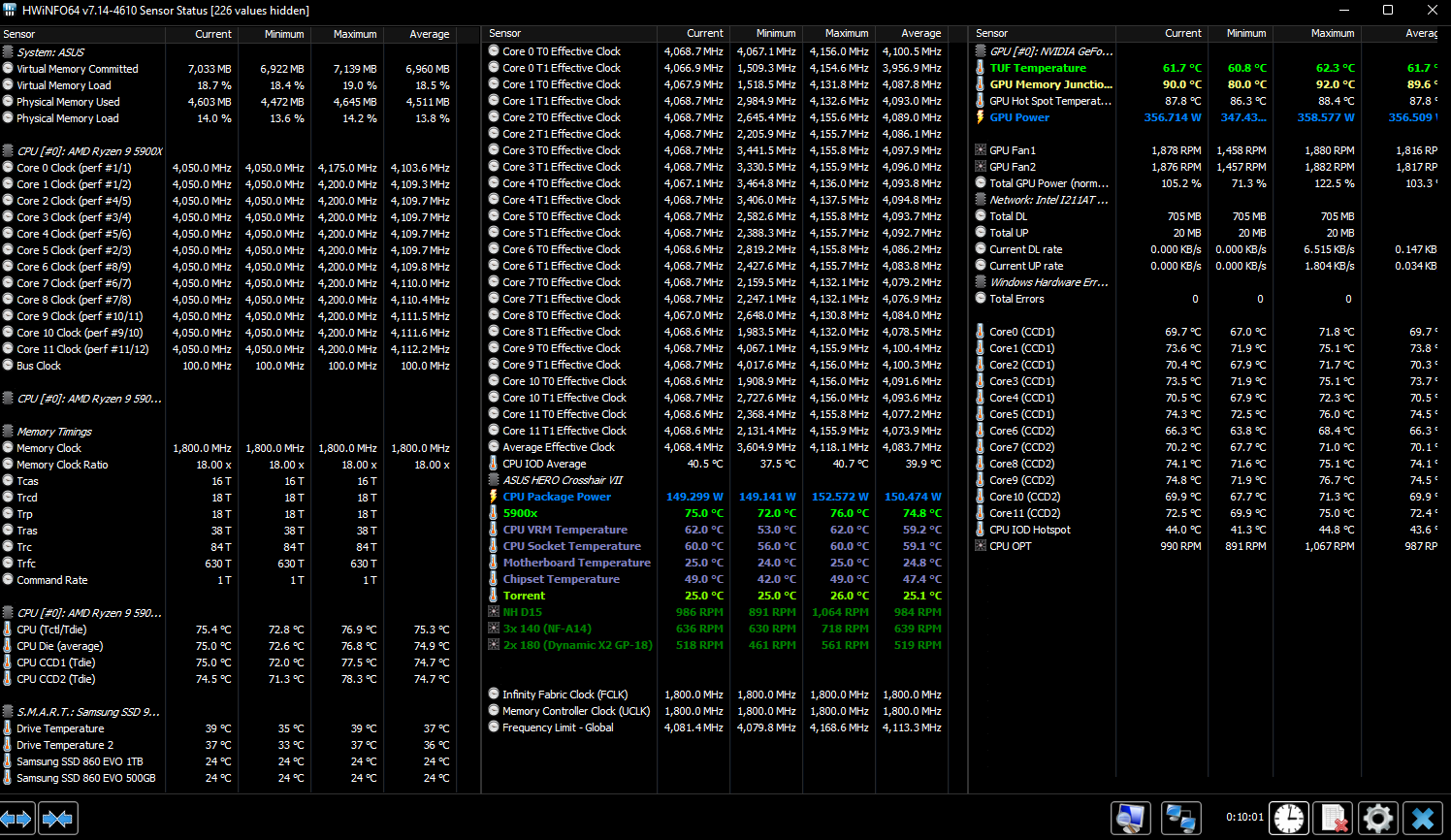The width and height of the screenshot is (1451, 840).
Task: Select the Windows Hardware Err... heading
Action: click(x=1048, y=282)
